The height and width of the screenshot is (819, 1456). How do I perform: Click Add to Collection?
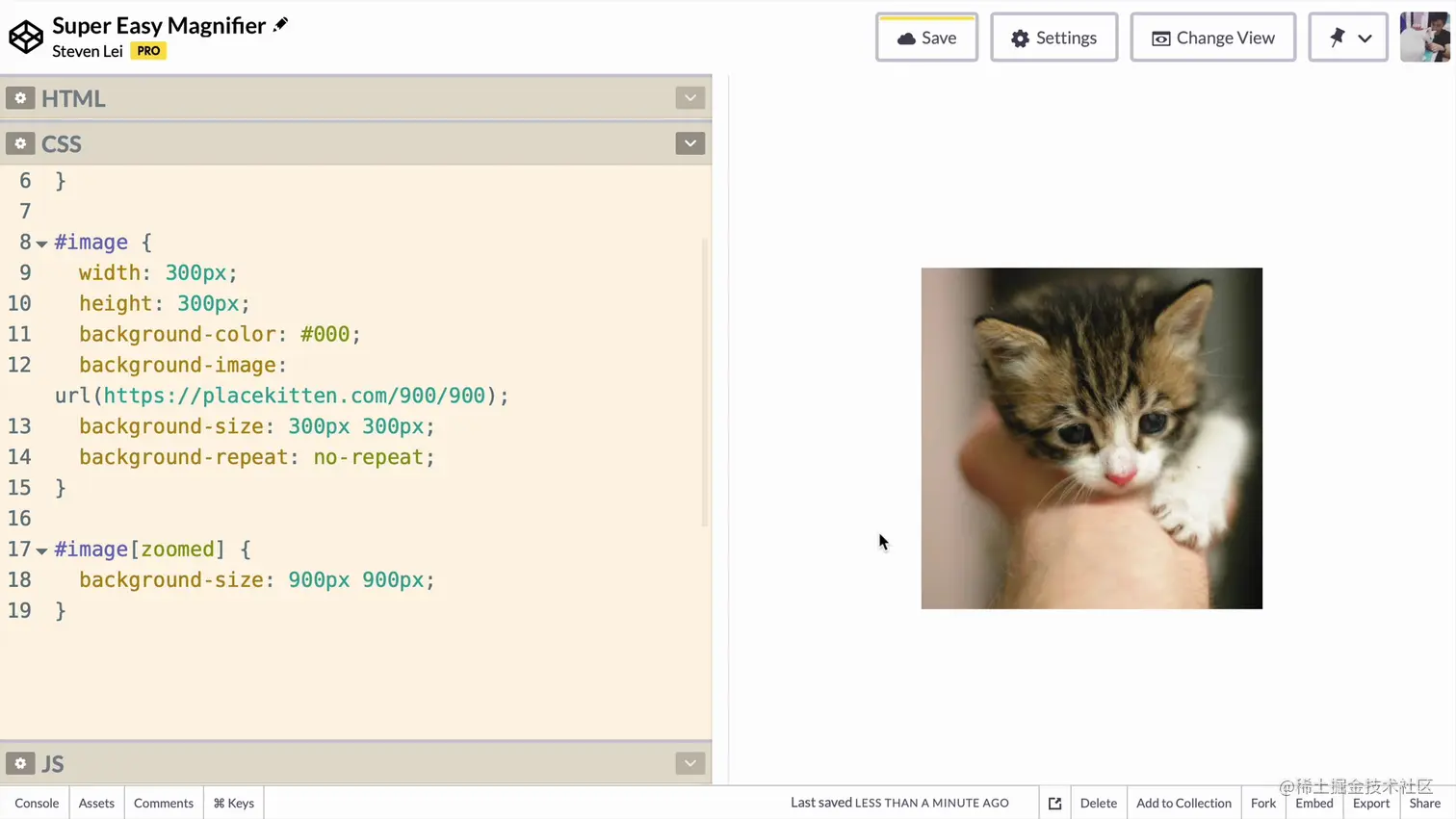click(x=1183, y=803)
